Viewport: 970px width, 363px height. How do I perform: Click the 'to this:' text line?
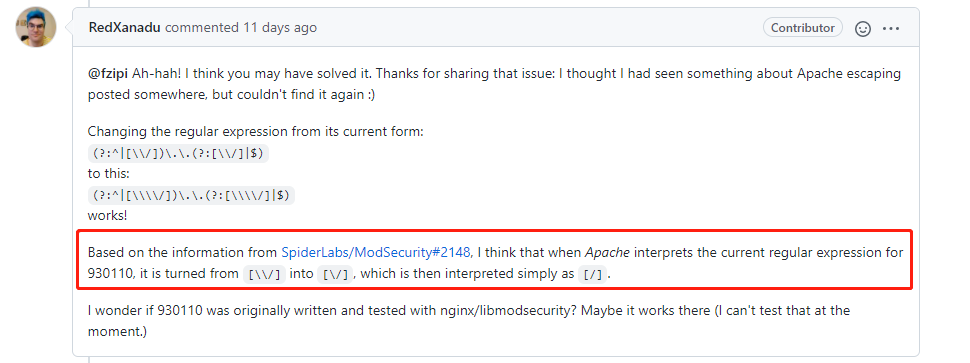pyautogui.click(x=108, y=174)
